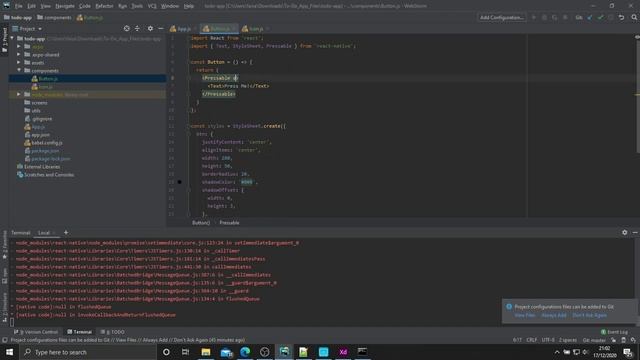Click the Windows Start button
The height and width of the screenshot is (360, 640).
pyautogui.click(x=9, y=352)
